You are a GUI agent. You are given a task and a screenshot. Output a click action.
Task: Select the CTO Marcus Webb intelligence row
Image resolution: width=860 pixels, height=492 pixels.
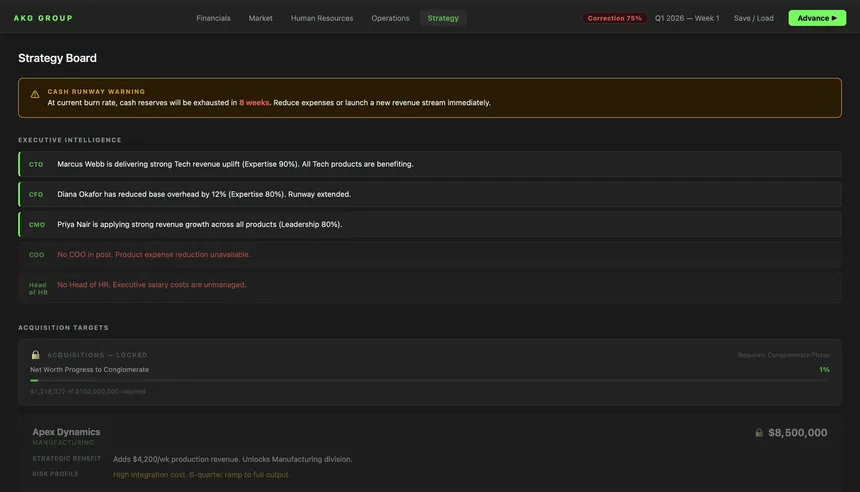[x=430, y=164]
